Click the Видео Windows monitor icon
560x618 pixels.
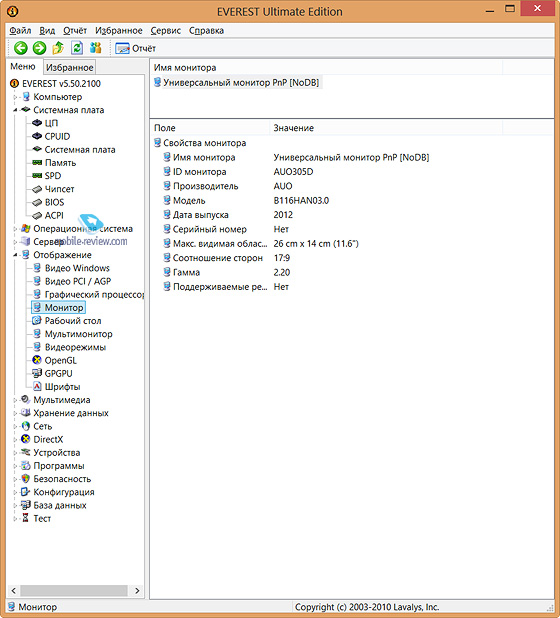37,268
